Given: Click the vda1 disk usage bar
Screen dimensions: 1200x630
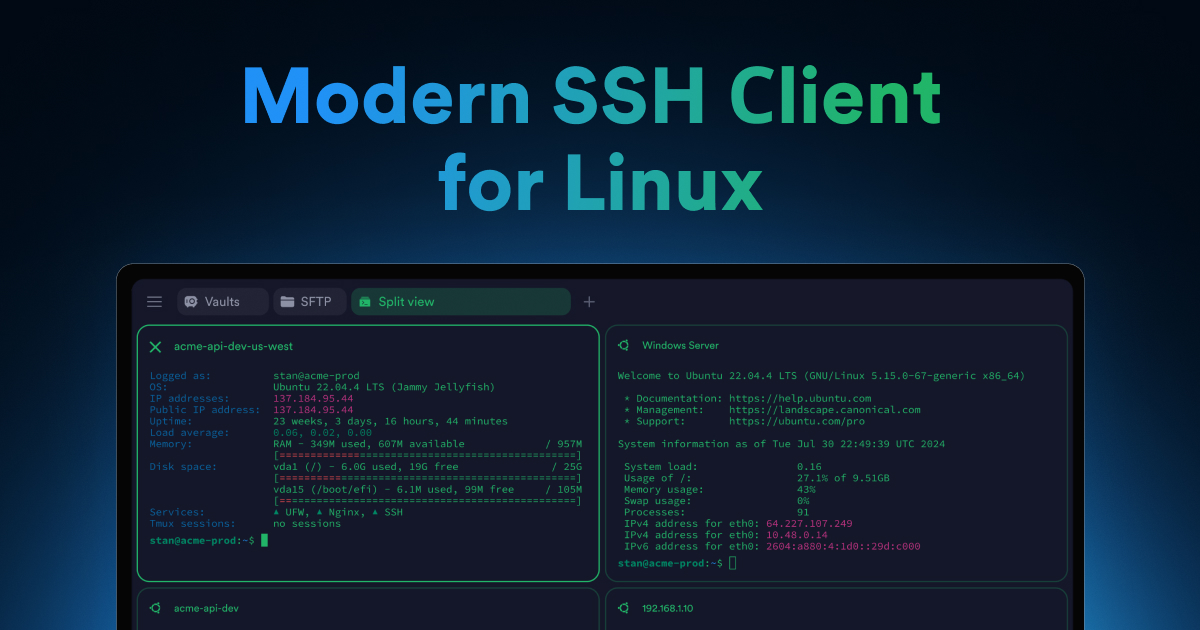Looking at the screenshot, I should pyautogui.click(x=428, y=478).
